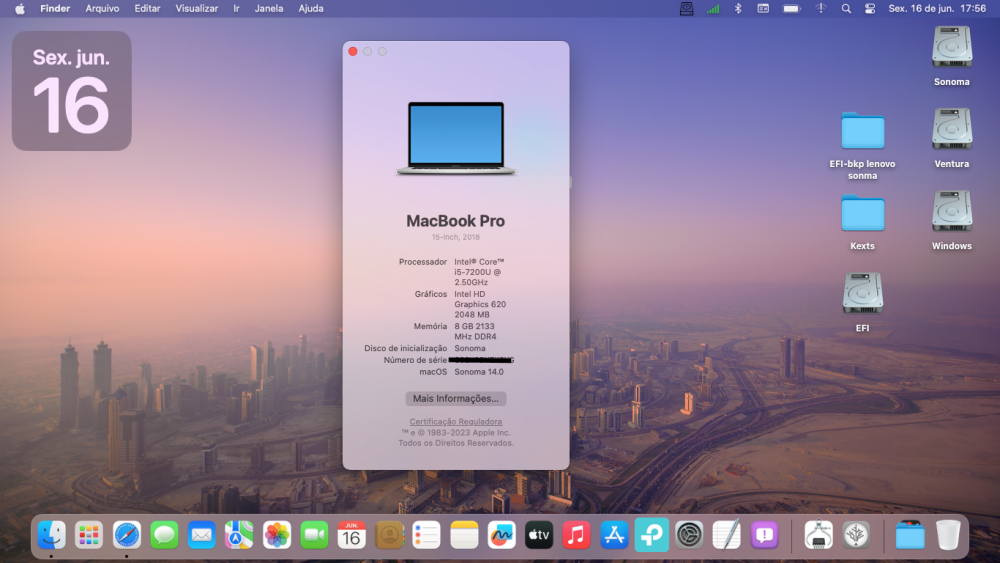The height and width of the screenshot is (563, 1000).
Task: Click the 8 GB 2133 MHz DDR4 text
Action: [475, 331]
